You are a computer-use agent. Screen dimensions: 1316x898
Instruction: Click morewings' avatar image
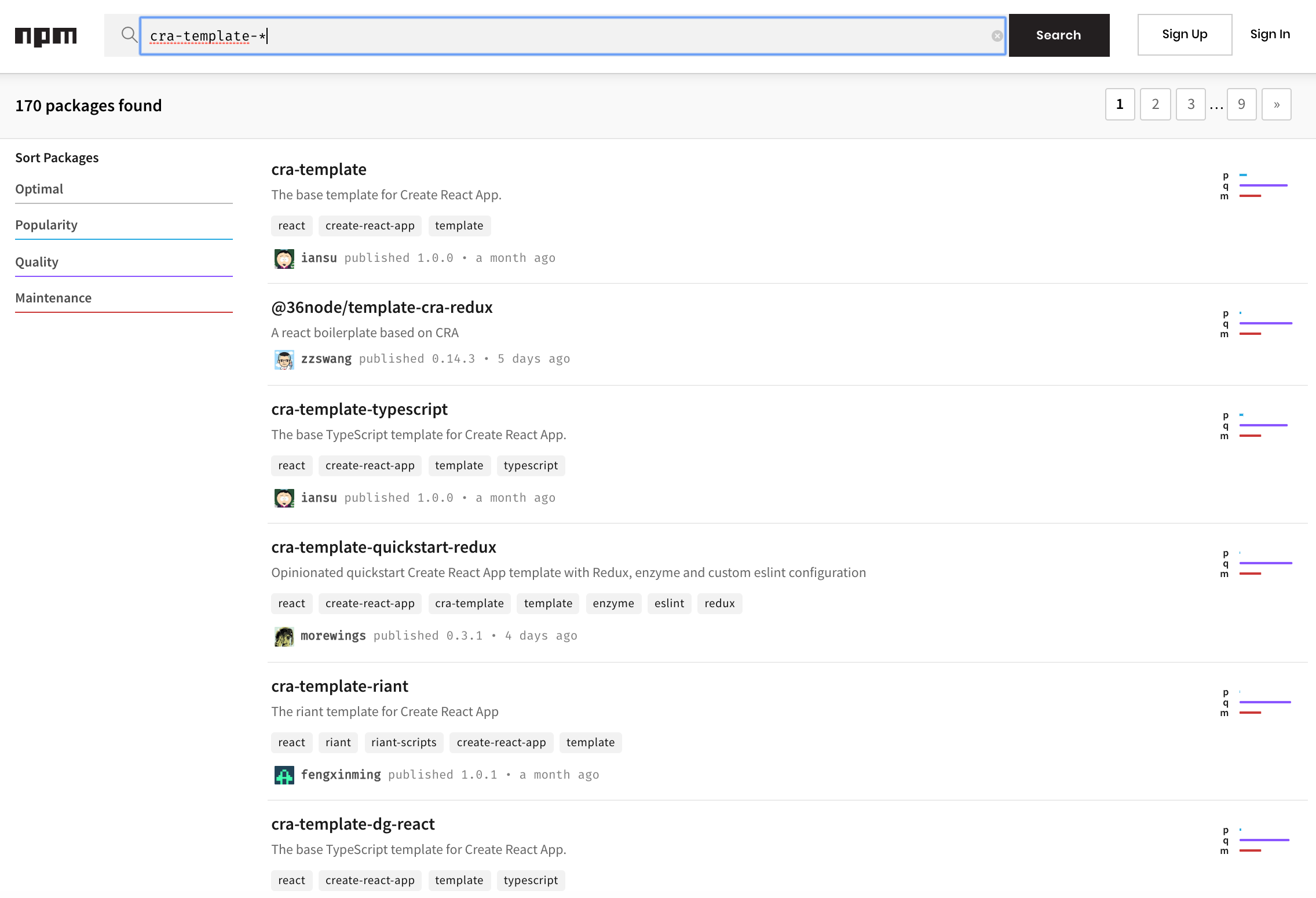coord(284,636)
